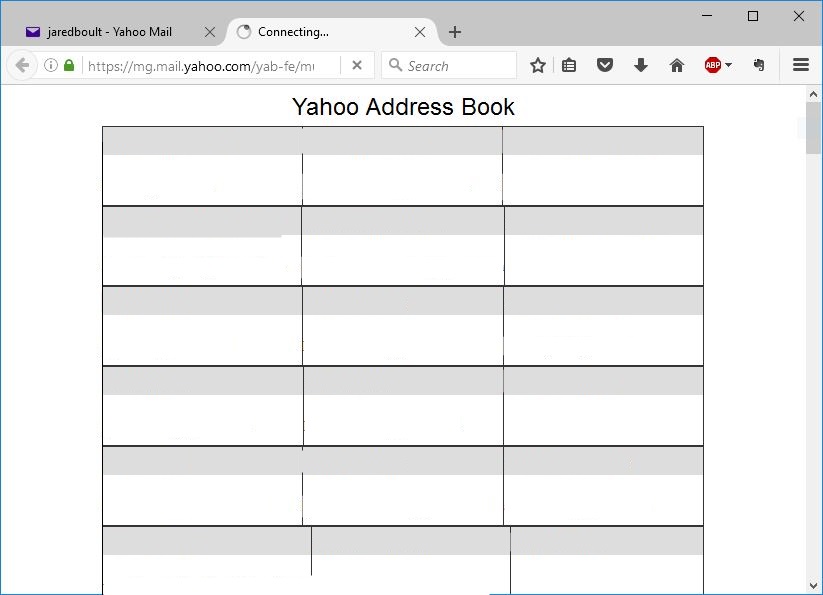The width and height of the screenshot is (823, 595).
Task: Select the Connecting... tab
Action: click(x=332, y=32)
